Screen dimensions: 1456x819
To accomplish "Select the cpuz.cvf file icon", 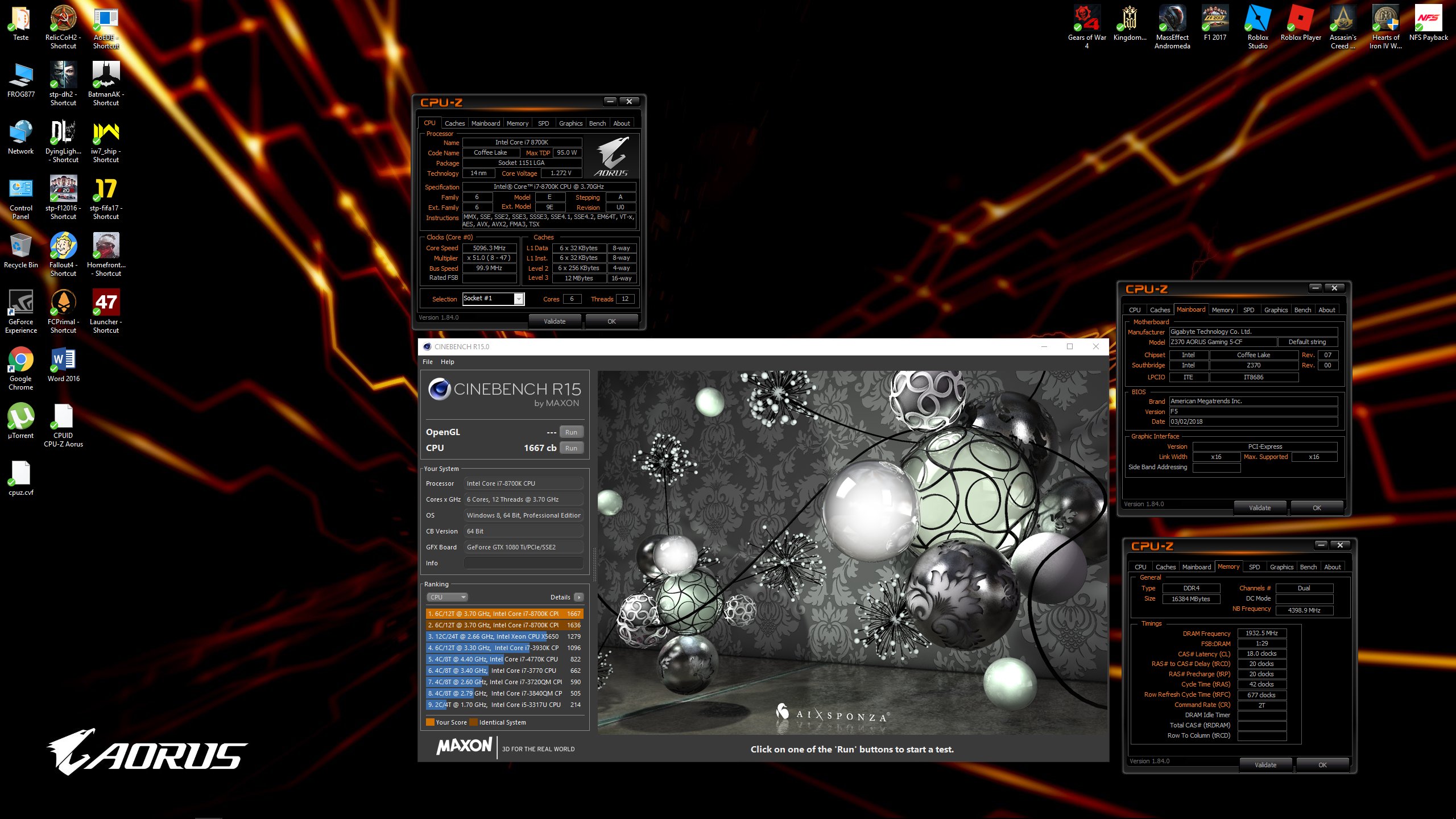I will tap(20, 478).
